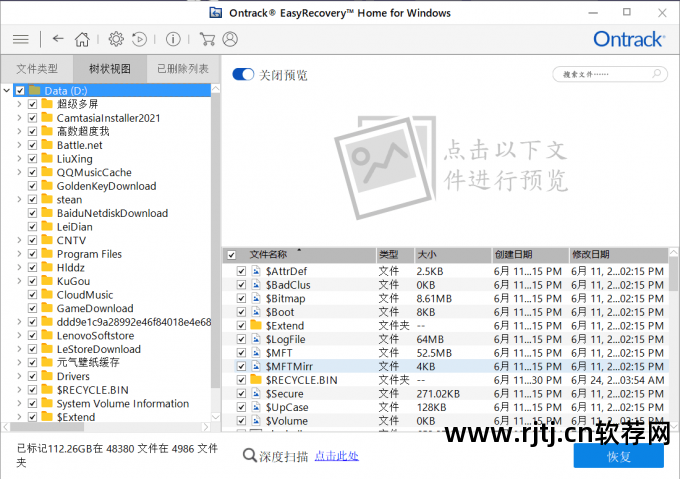Screen dimensions: 680x479
Task: Expand the 超级多屏 folder
Action: pos(19,104)
